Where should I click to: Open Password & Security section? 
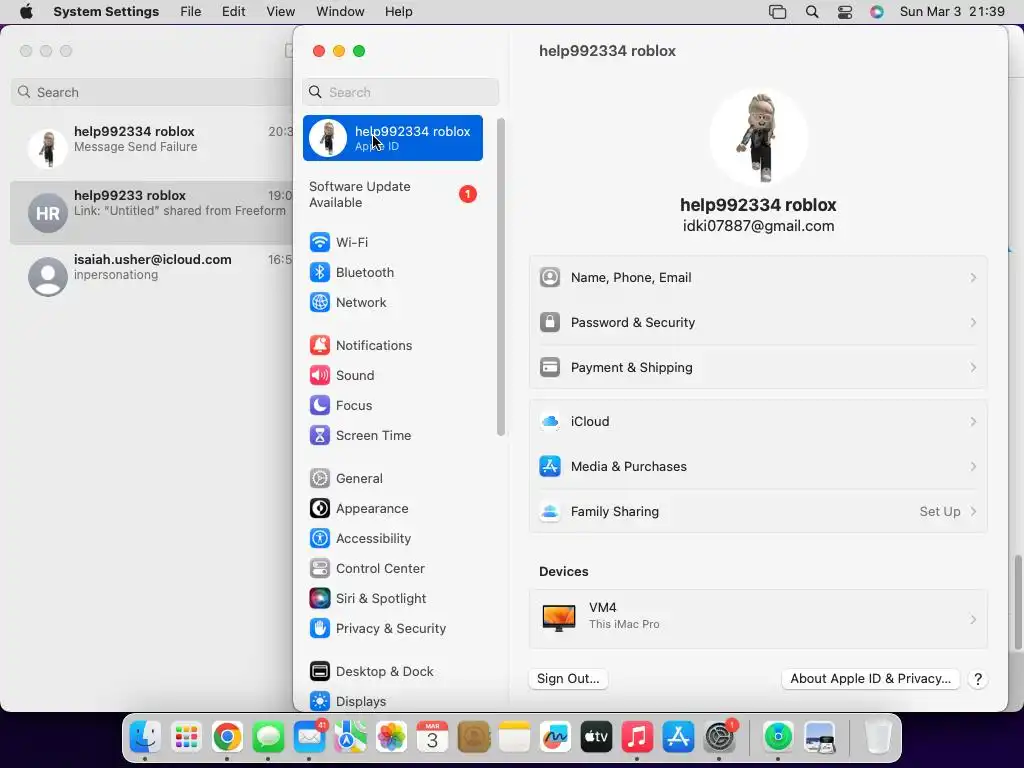758,323
